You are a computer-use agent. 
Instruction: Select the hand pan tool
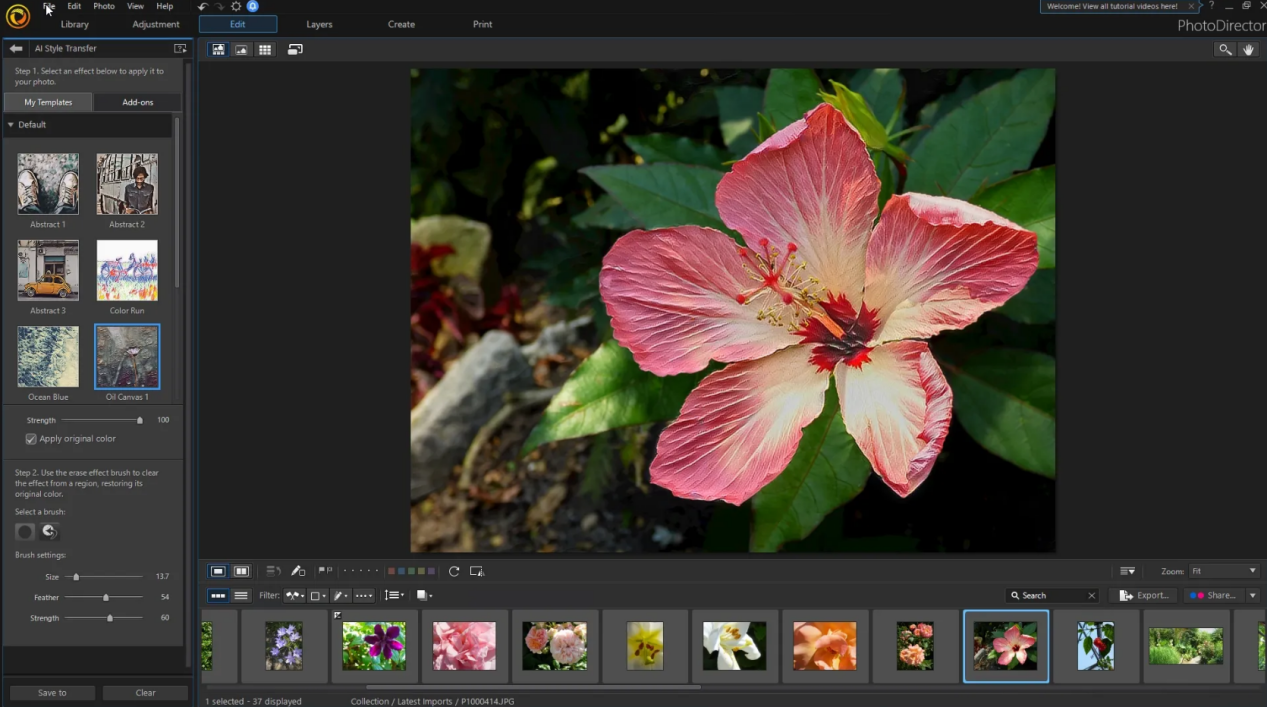pos(1248,49)
